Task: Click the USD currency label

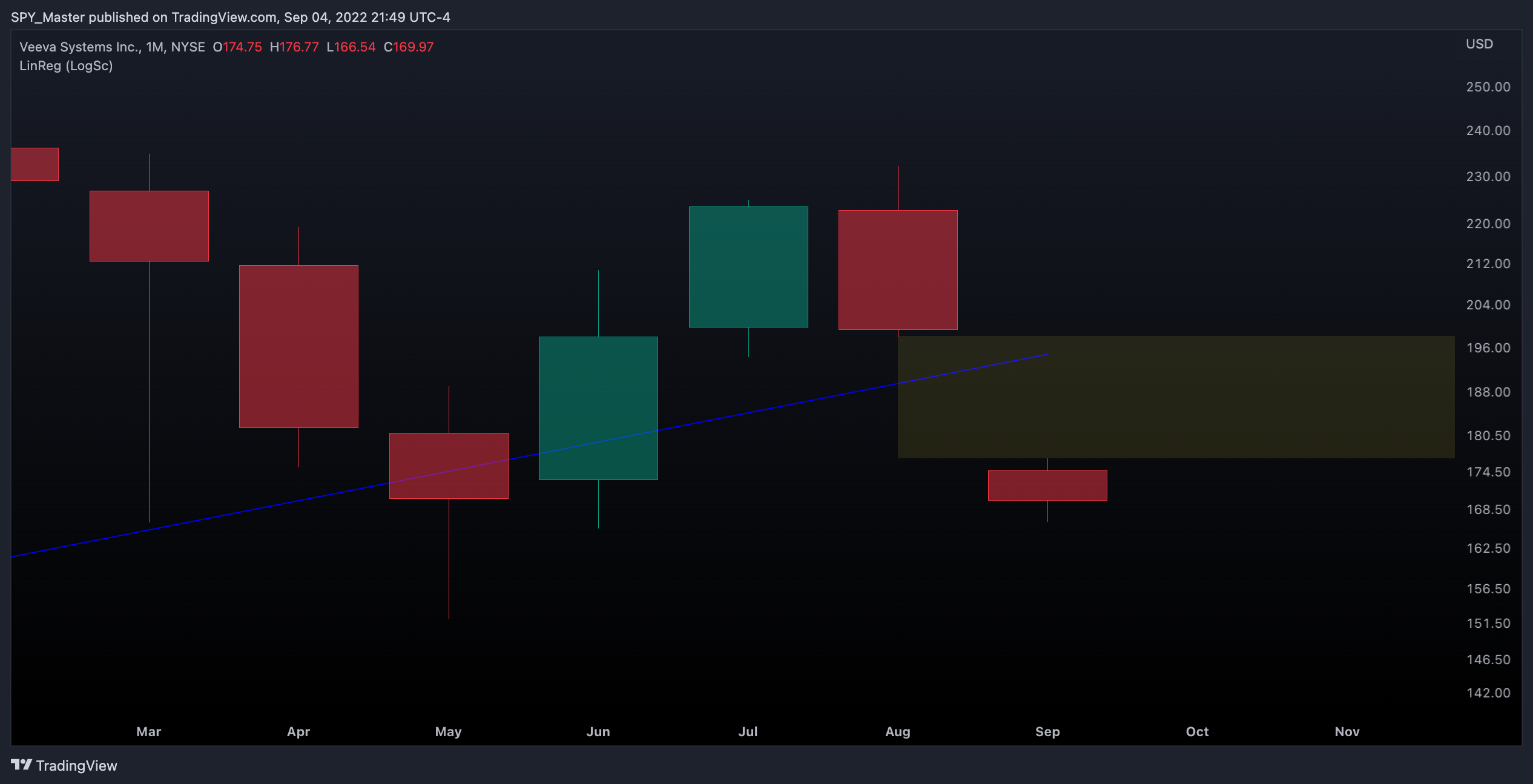Action: [1479, 44]
